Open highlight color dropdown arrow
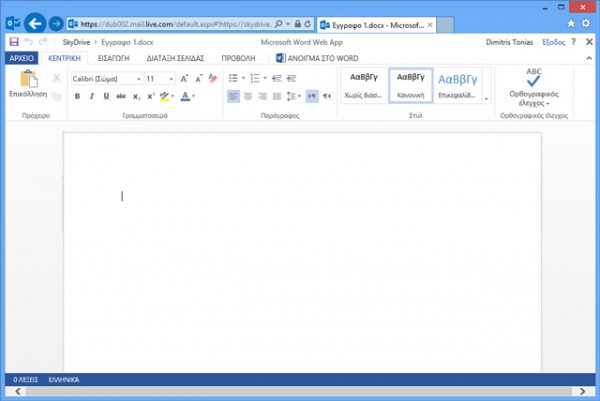This screenshot has height=401, width=600. (173, 96)
